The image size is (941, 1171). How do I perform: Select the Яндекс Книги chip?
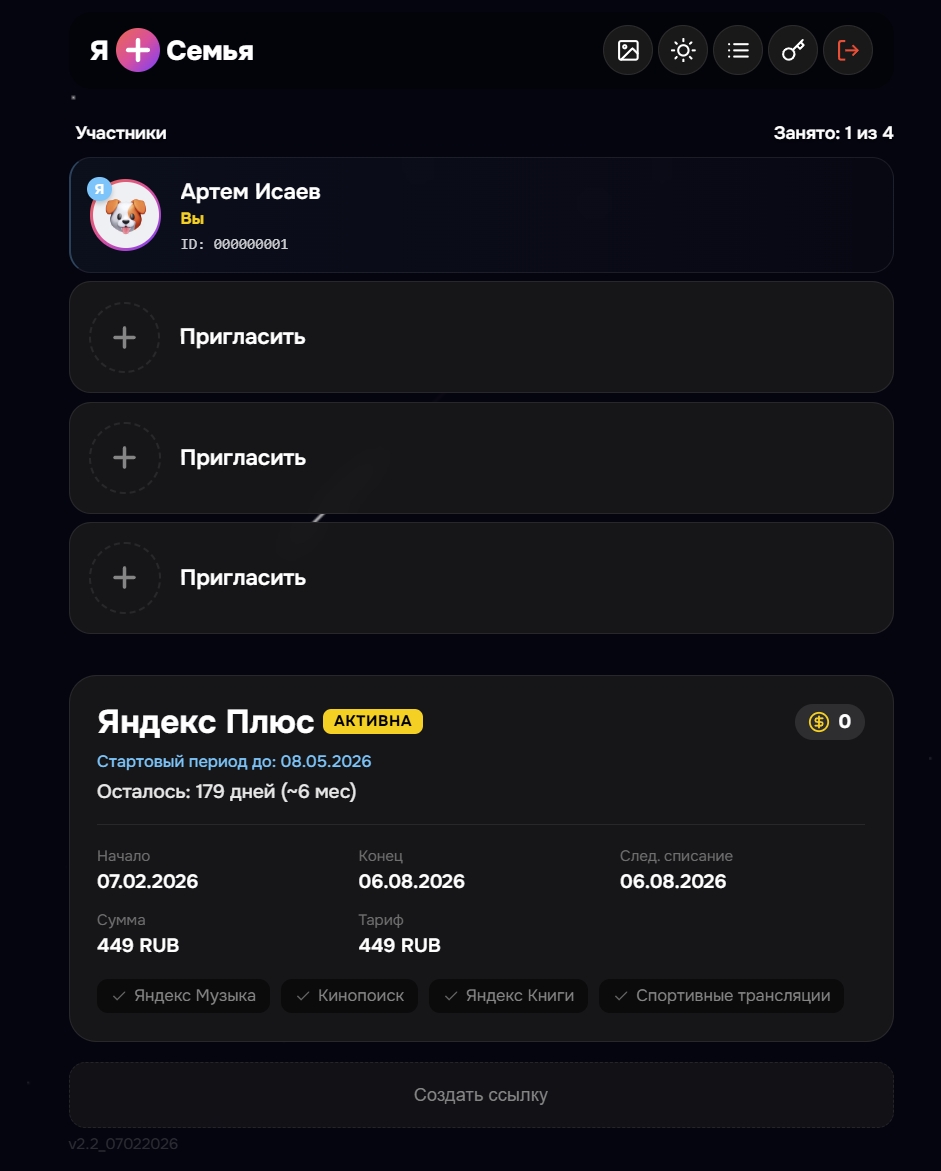click(x=508, y=996)
